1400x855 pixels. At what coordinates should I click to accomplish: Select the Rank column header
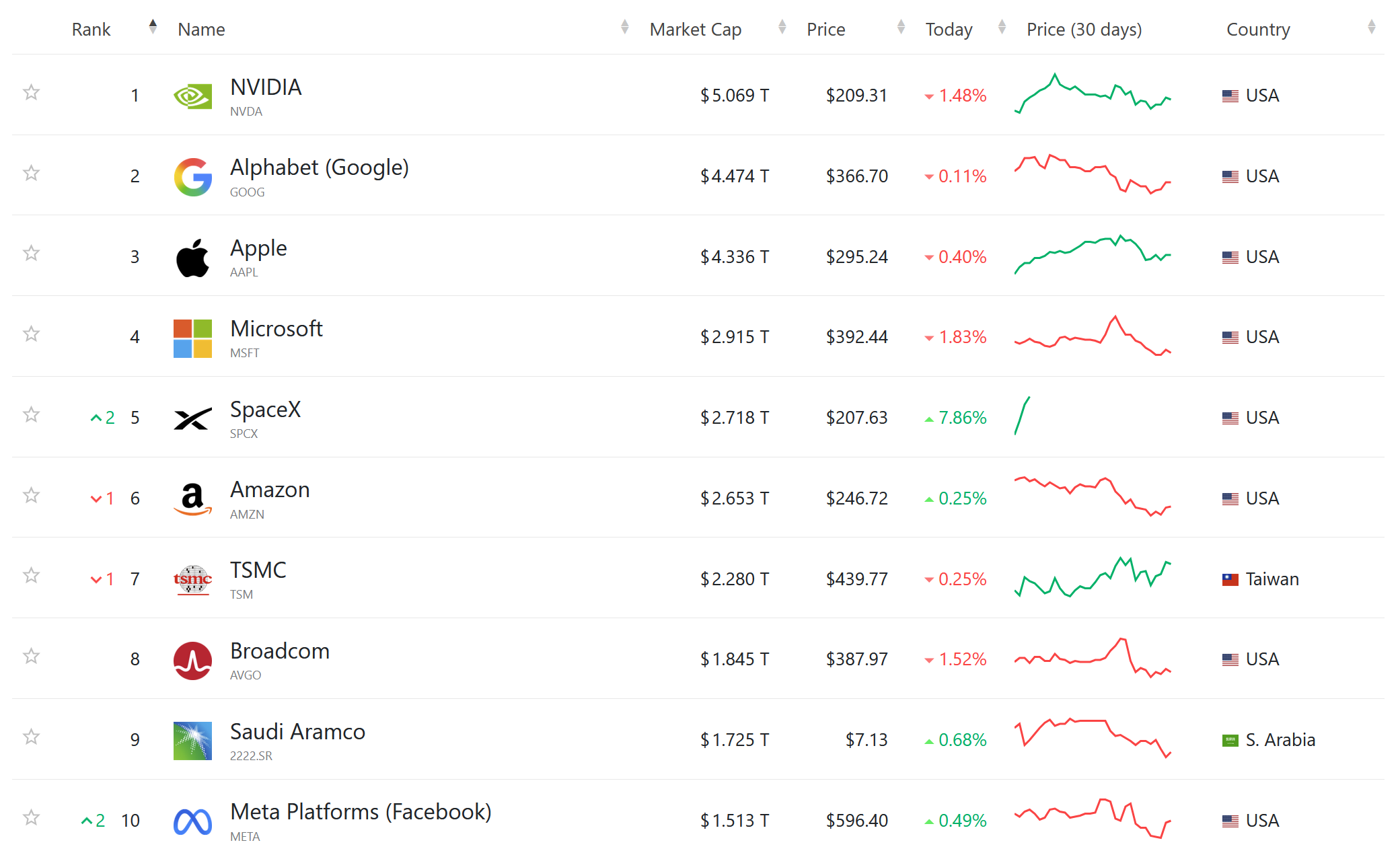tap(91, 30)
